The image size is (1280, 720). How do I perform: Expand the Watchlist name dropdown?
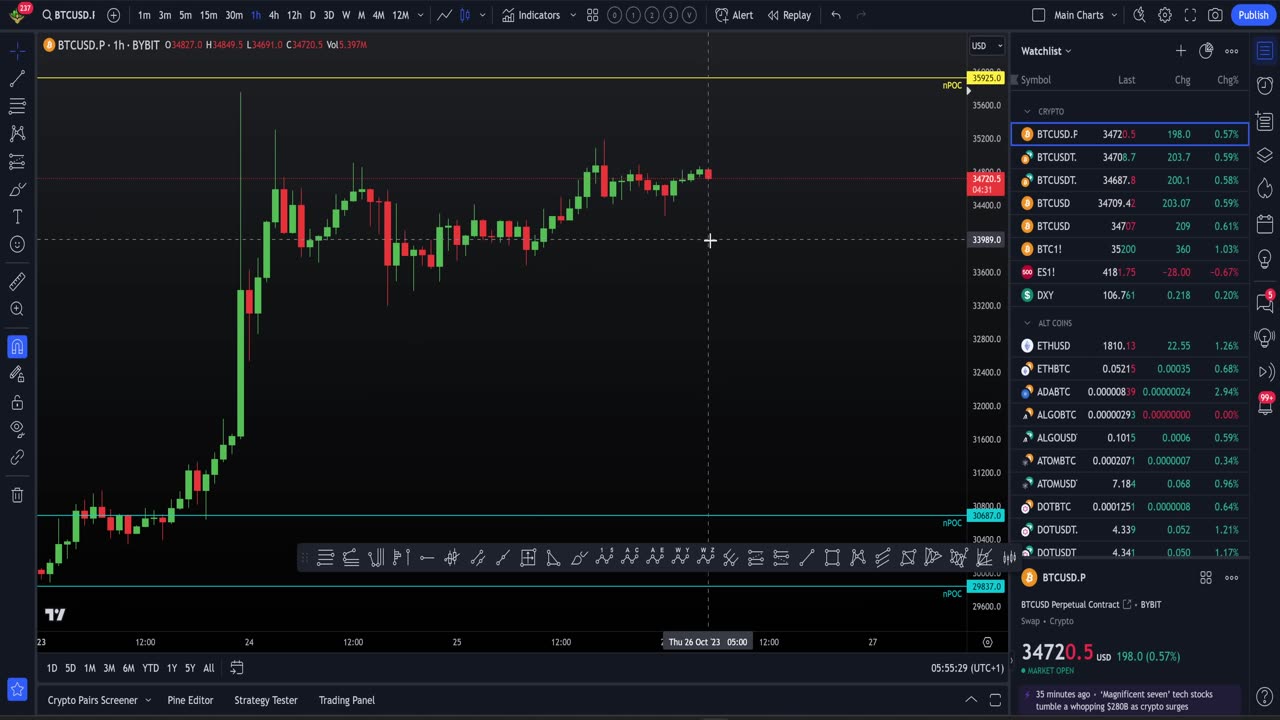pyautogui.click(x=1046, y=51)
